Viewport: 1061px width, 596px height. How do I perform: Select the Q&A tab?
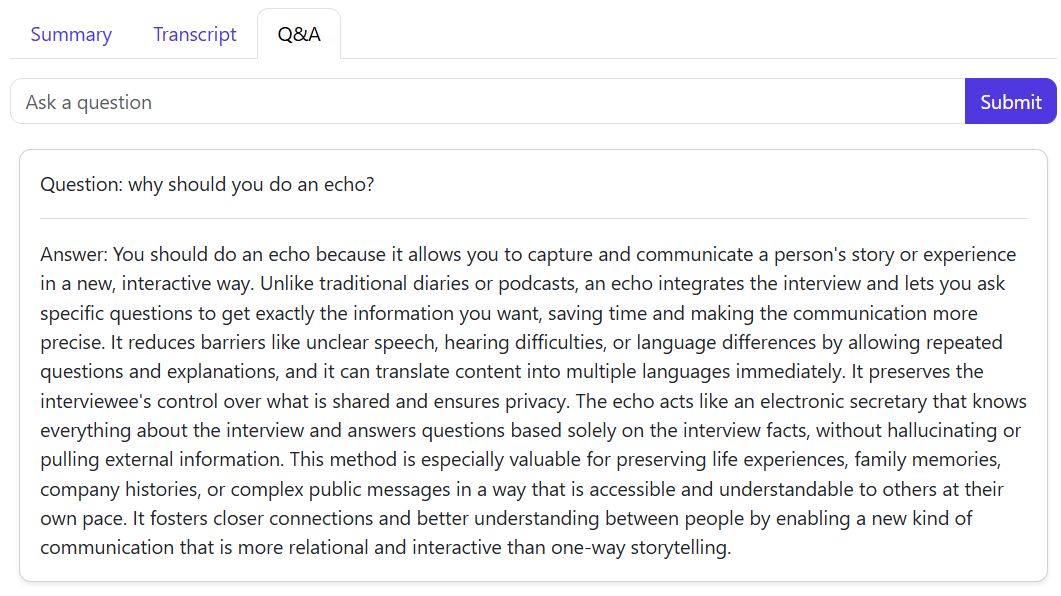[299, 34]
